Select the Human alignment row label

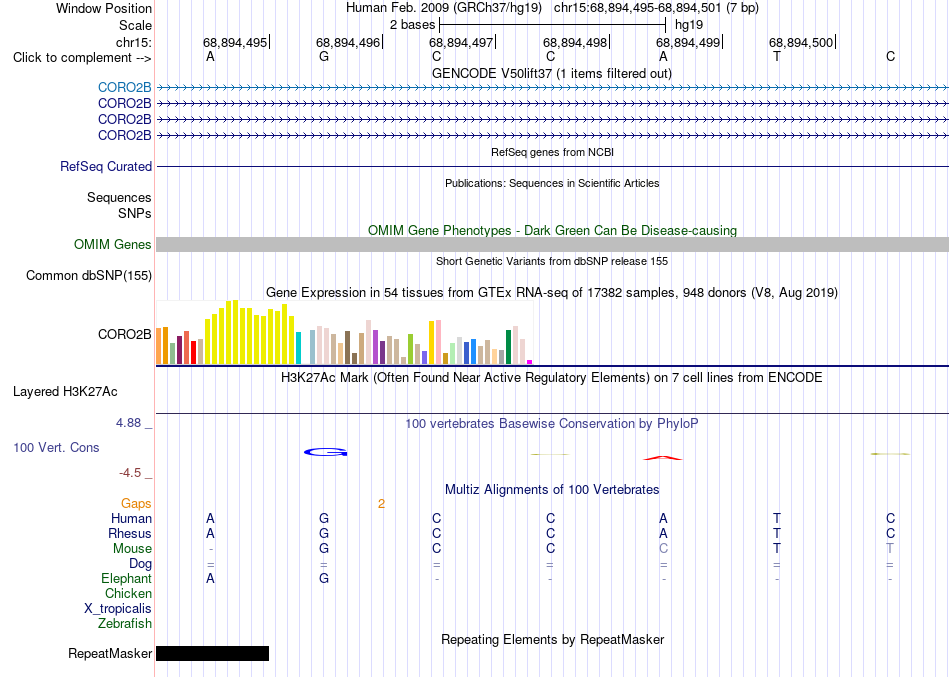[x=131, y=519]
